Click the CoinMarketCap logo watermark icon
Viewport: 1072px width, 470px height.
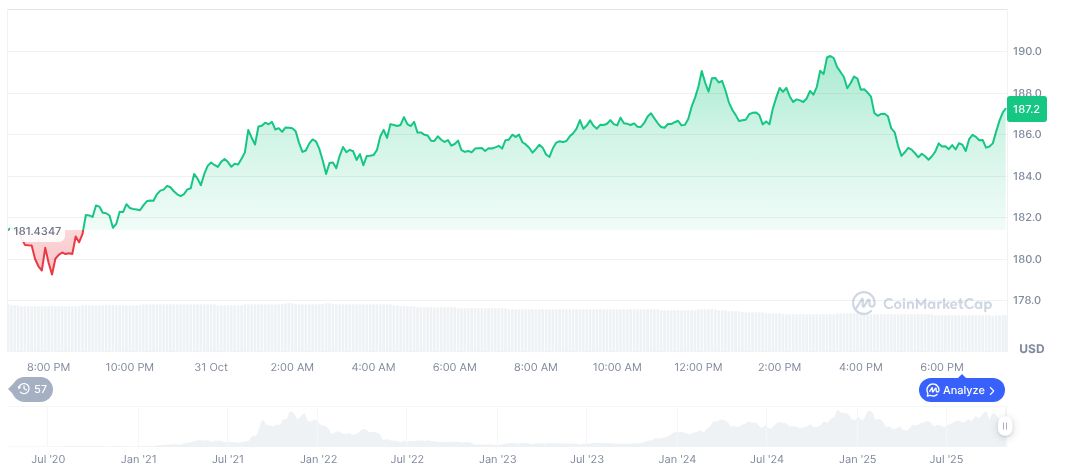pyautogui.click(x=864, y=302)
